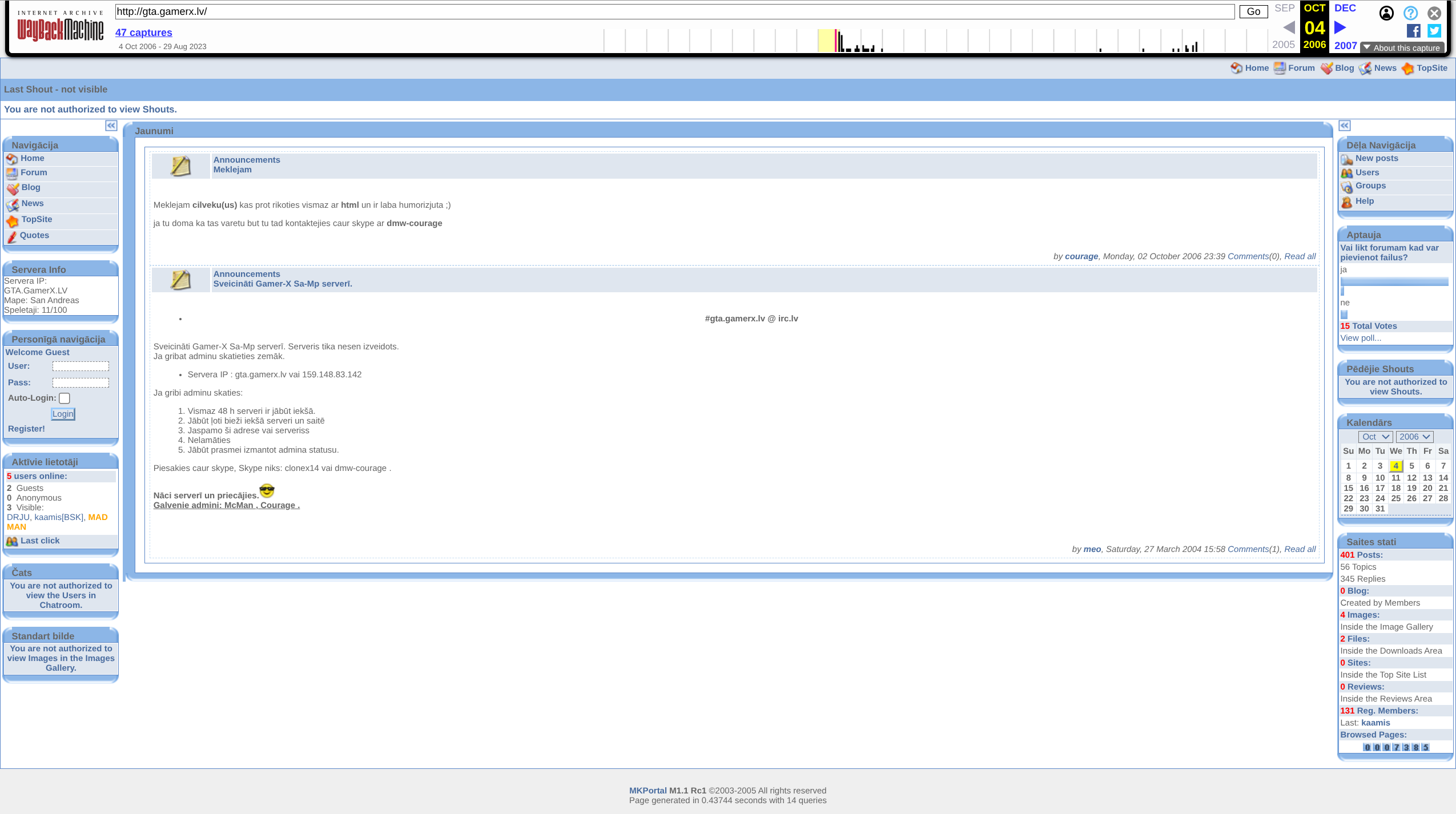Open Comments link on meo's post
The image size is (1456, 814).
(x=1248, y=549)
